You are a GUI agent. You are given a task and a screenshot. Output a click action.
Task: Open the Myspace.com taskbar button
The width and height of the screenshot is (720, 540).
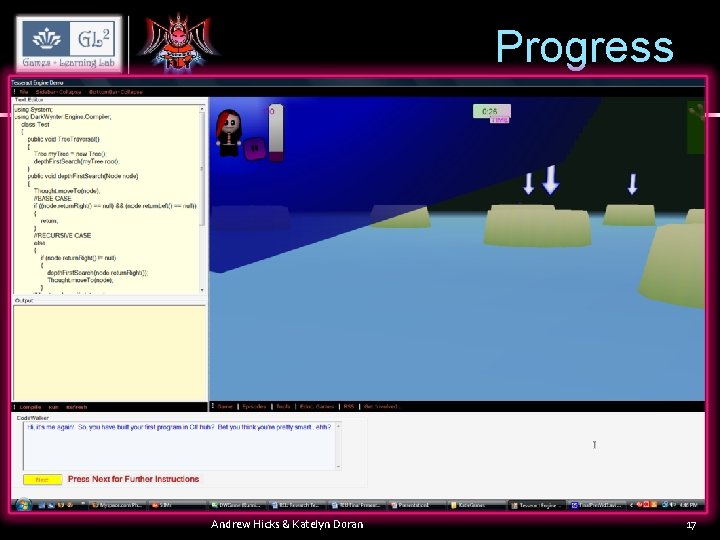point(117,506)
